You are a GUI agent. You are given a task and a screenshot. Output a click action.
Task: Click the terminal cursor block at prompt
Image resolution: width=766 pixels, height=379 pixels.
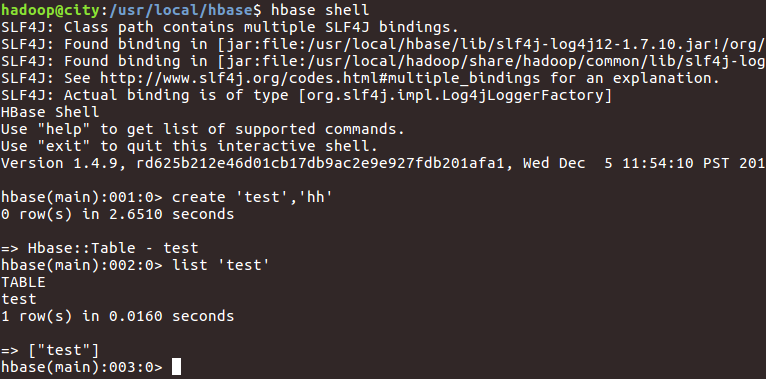(176, 367)
